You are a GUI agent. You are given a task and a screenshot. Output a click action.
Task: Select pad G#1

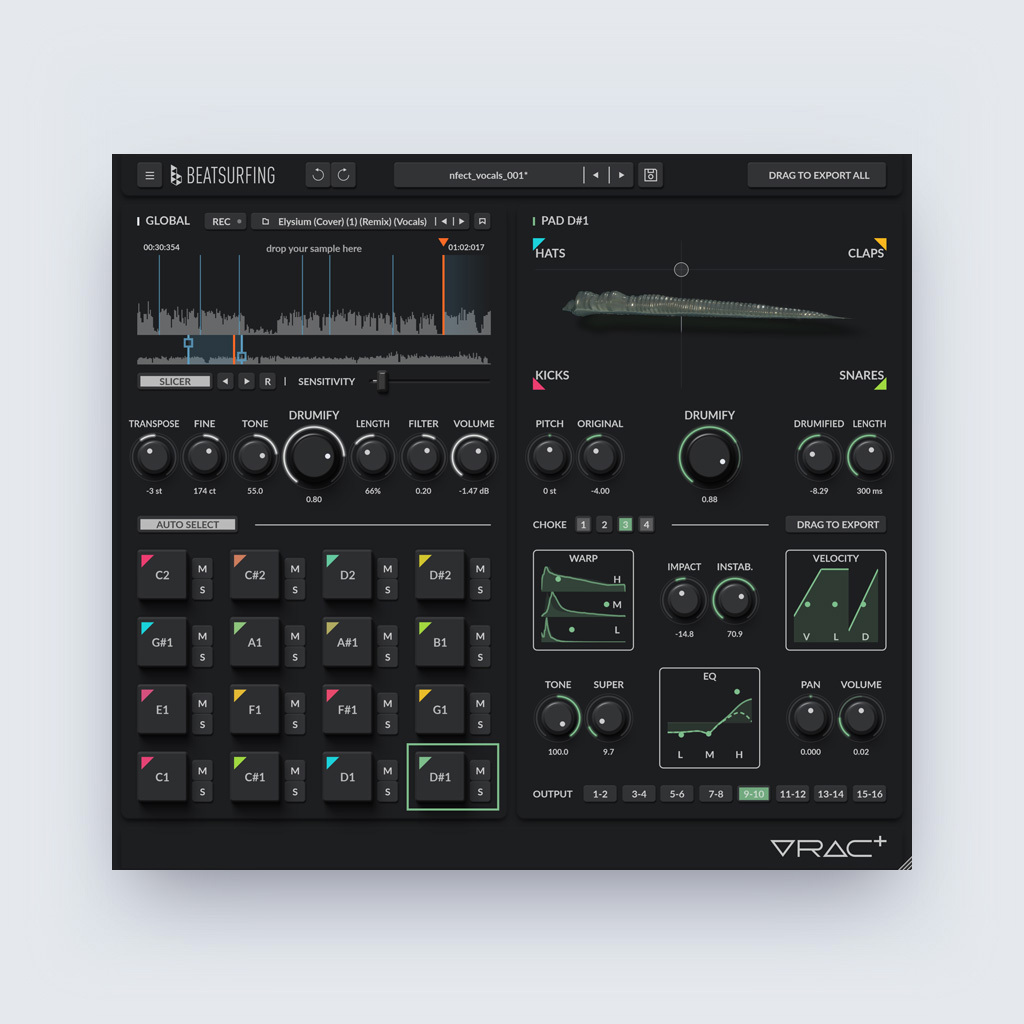coord(162,642)
